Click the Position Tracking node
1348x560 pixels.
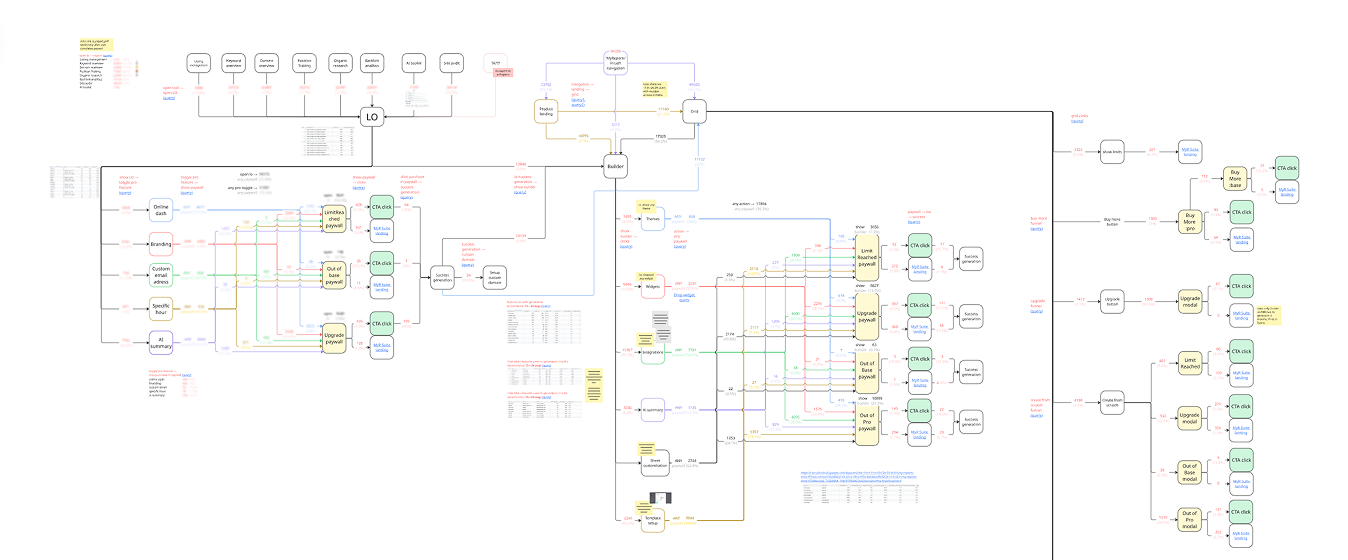pos(304,63)
